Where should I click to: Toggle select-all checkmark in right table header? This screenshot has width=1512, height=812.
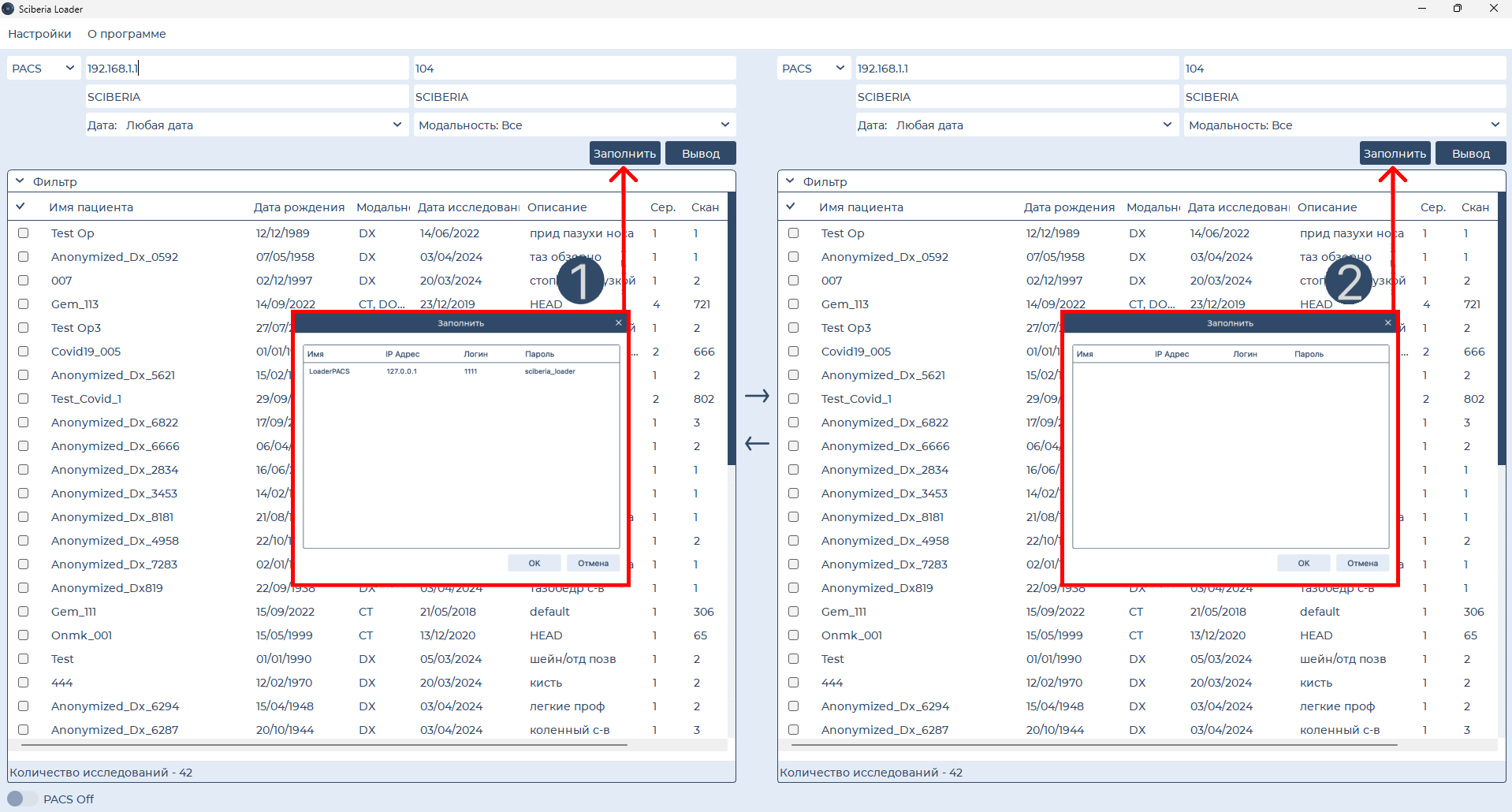[x=791, y=207]
